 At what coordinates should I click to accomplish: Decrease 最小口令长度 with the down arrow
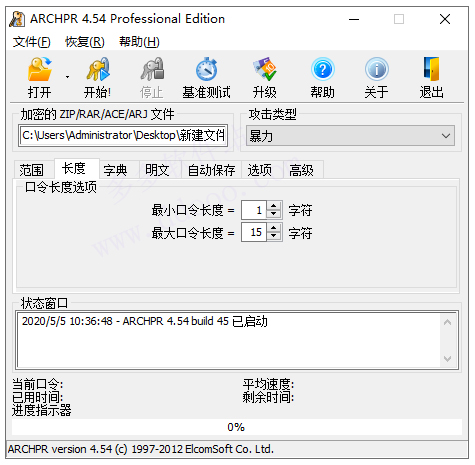pyautogui.click(x=274, y=214)
